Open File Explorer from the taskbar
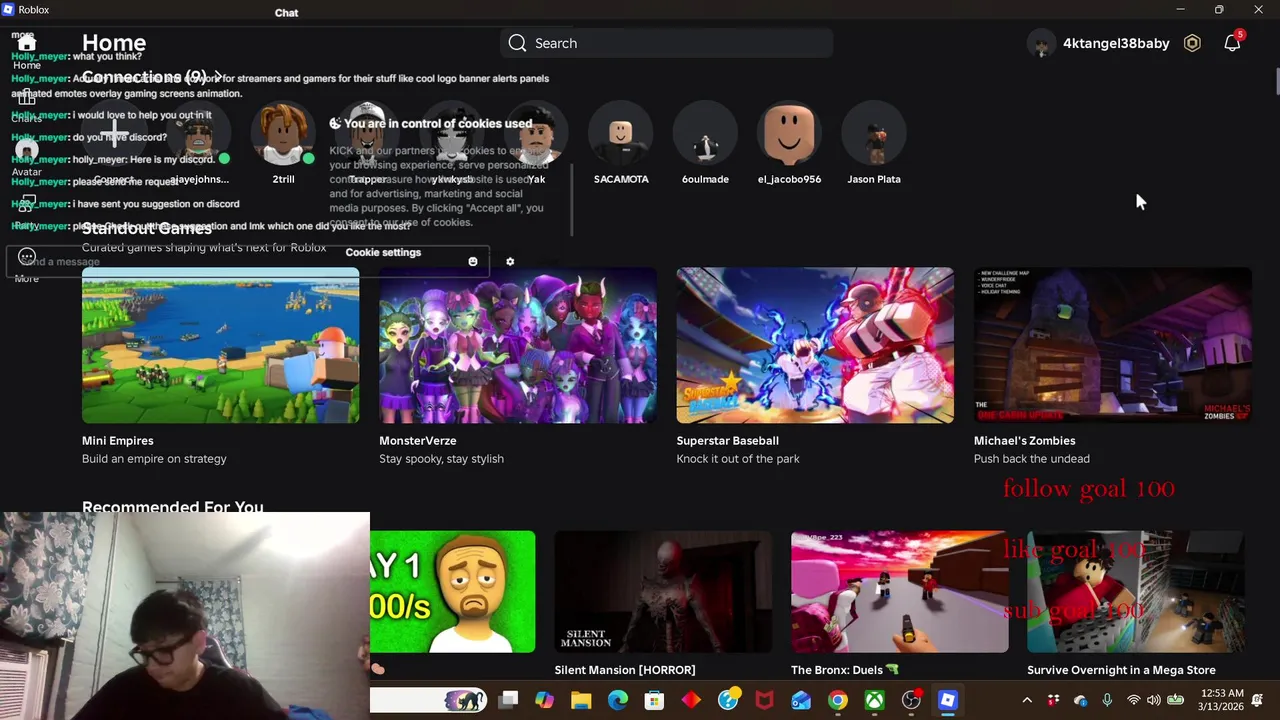Viewport: 1280px width, 720px height. pos(581,700)
